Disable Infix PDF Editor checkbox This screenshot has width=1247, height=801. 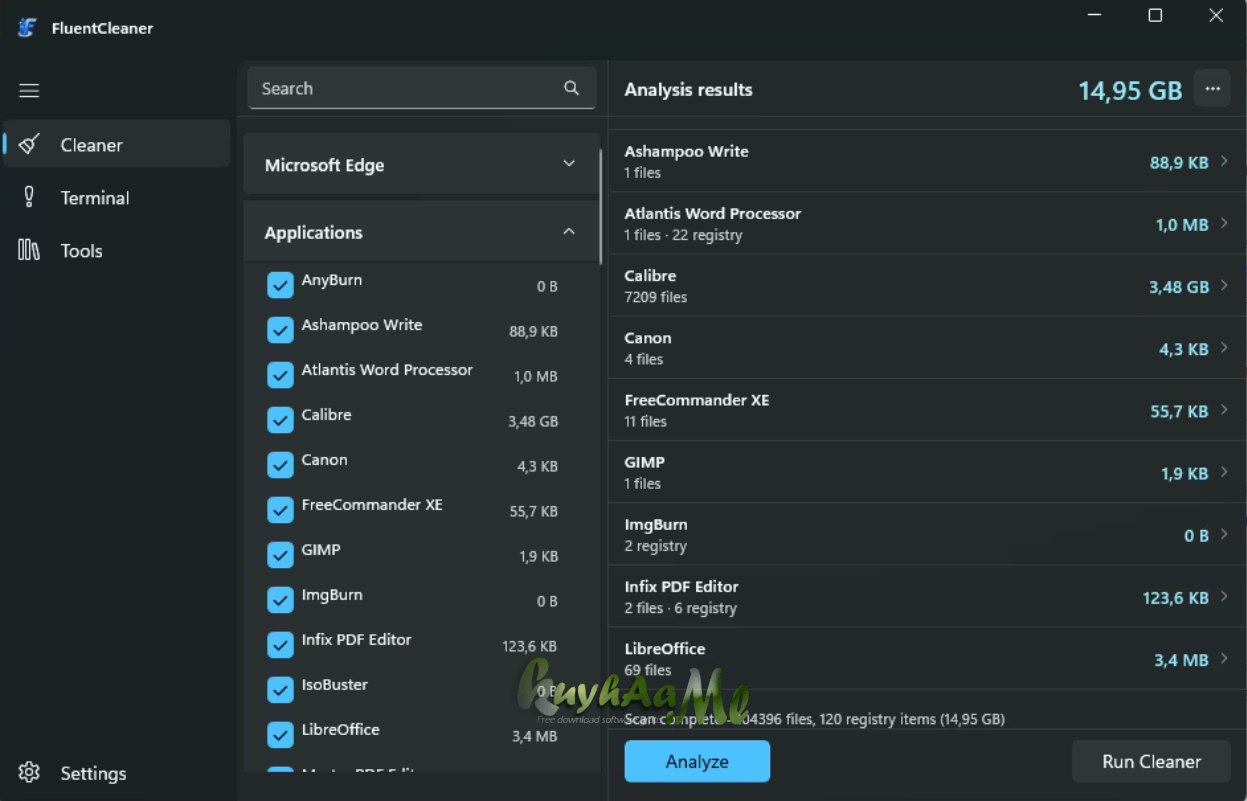[x=280, y=645]
